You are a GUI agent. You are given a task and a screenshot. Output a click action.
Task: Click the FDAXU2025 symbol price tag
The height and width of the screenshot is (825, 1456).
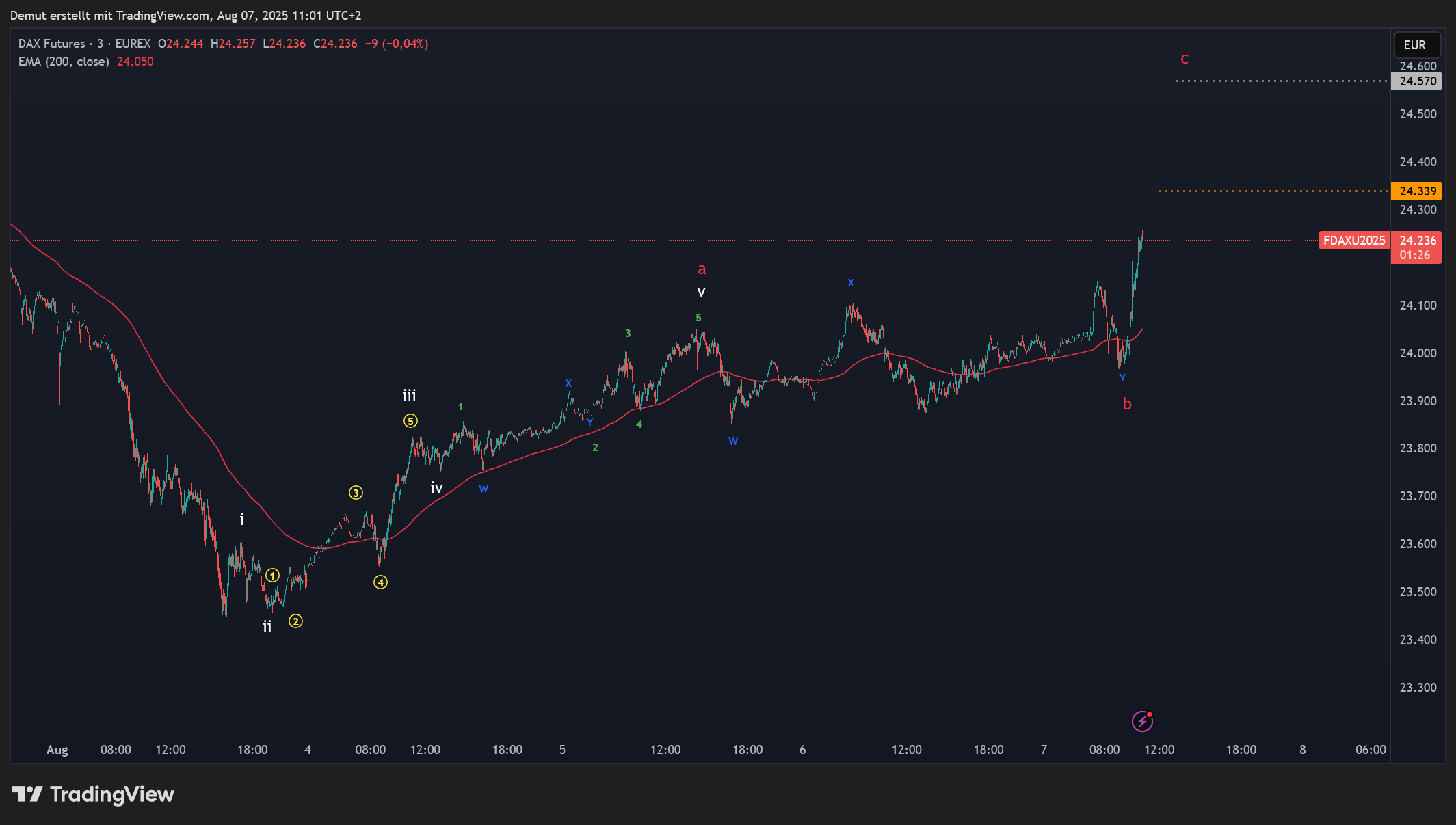click(1353, 241)
